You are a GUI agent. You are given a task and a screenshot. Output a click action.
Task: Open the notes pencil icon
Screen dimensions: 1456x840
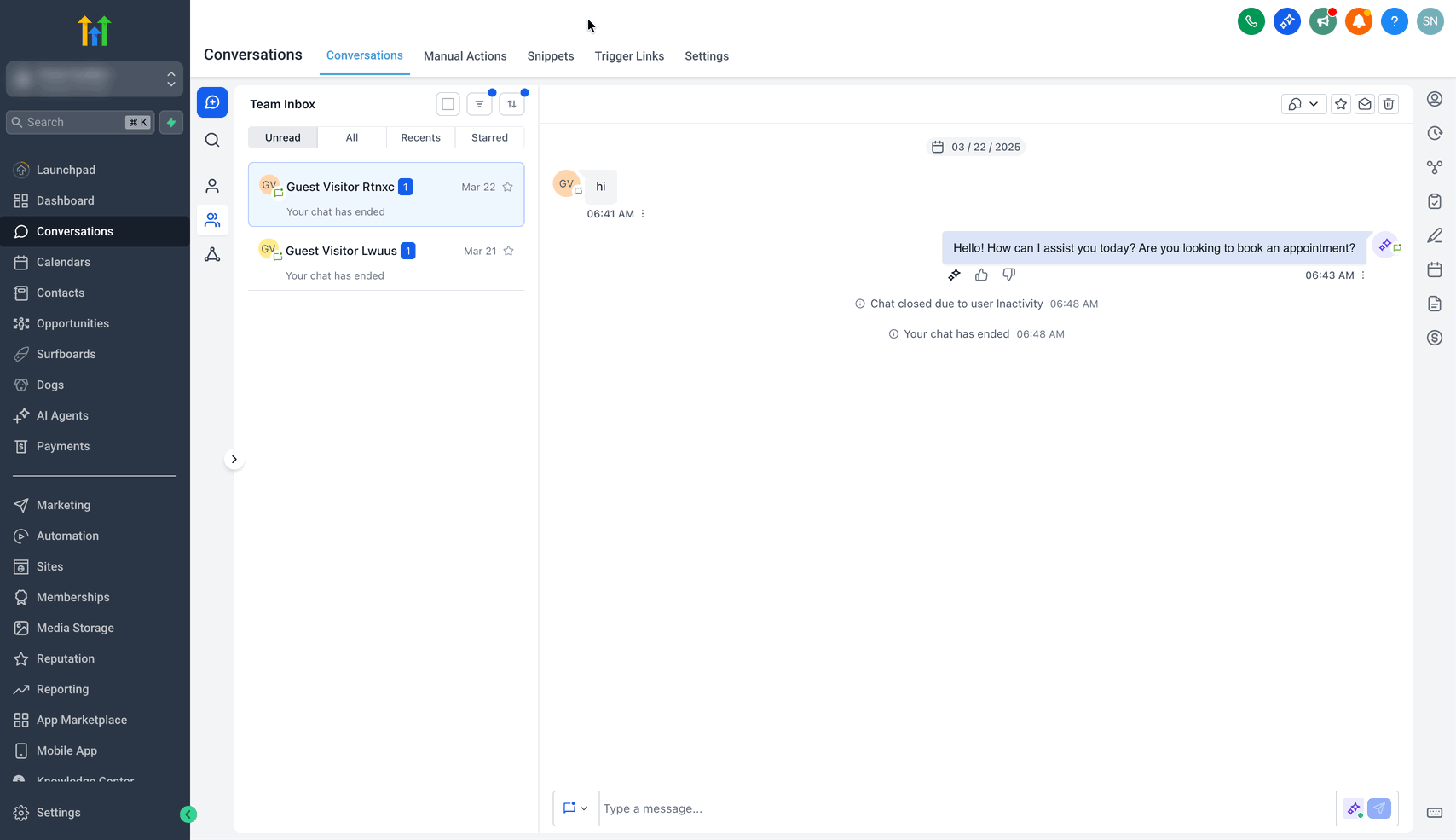click(x=1435, y=235)
